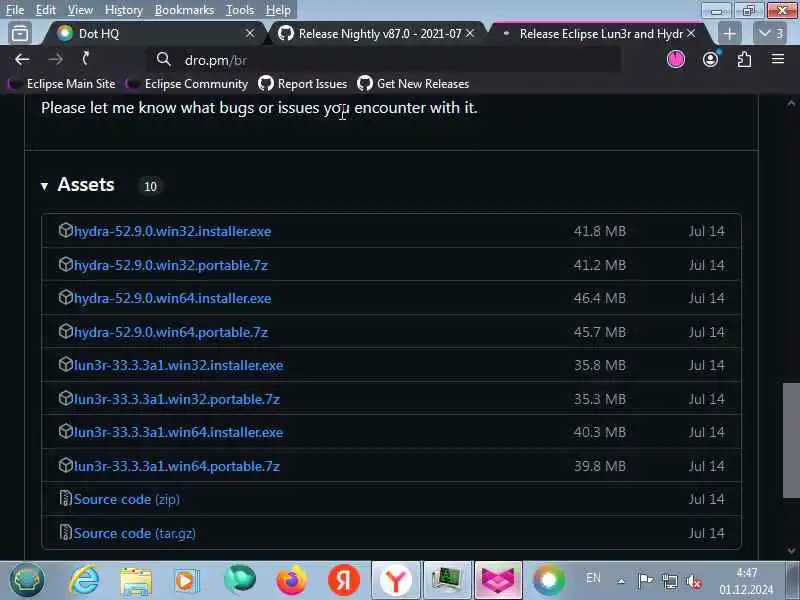Click zip file icon beside Source code (zip)

[x=65, y=498]
